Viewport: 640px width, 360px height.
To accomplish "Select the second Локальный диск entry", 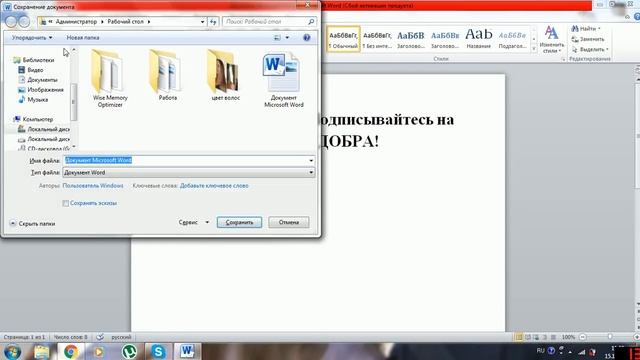I will click(x=44, y=139).
